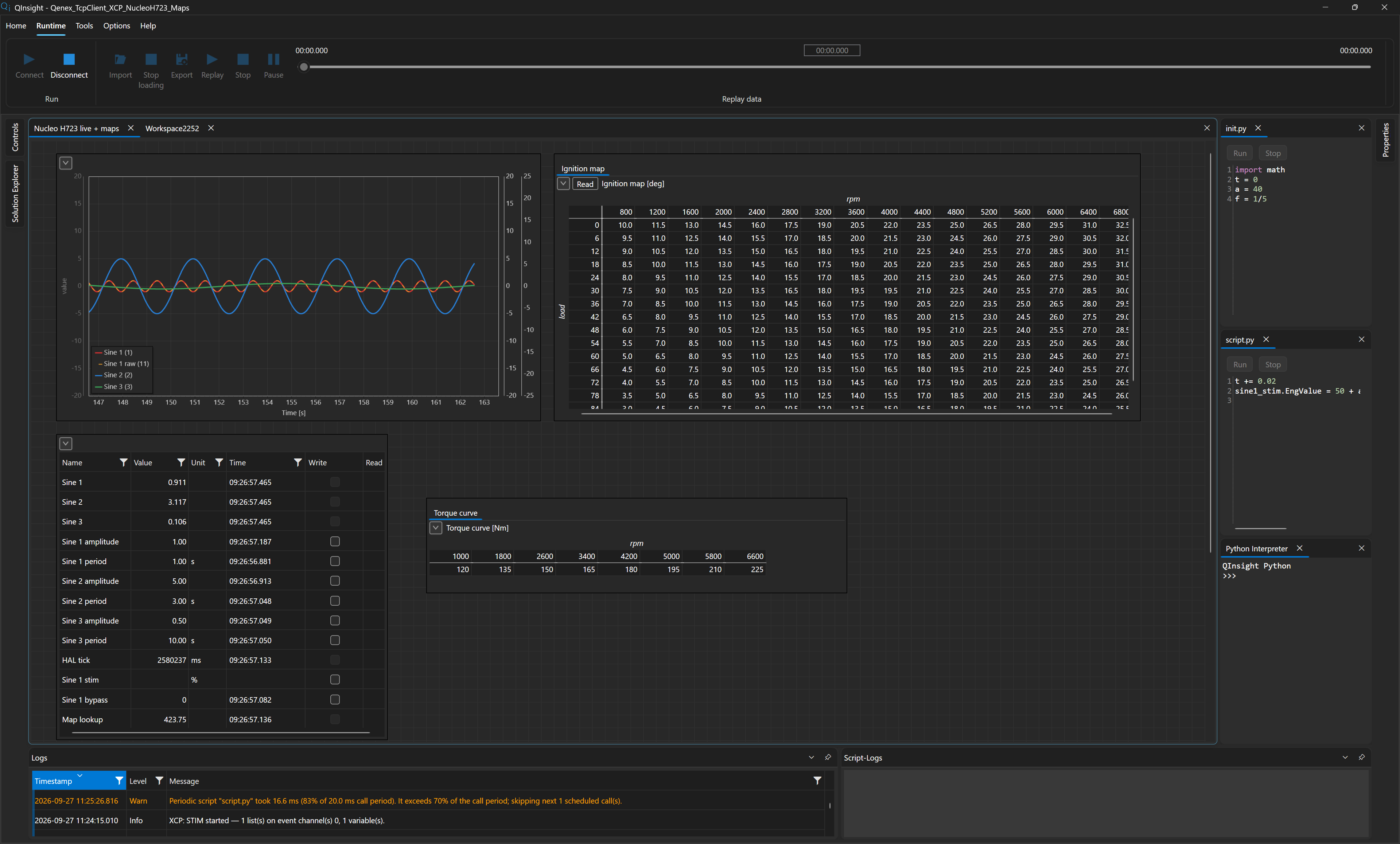1400x844 pixels.
Task: Tick Write checkbox for Sine 1 stim
Action: click(x=335, y=679)
